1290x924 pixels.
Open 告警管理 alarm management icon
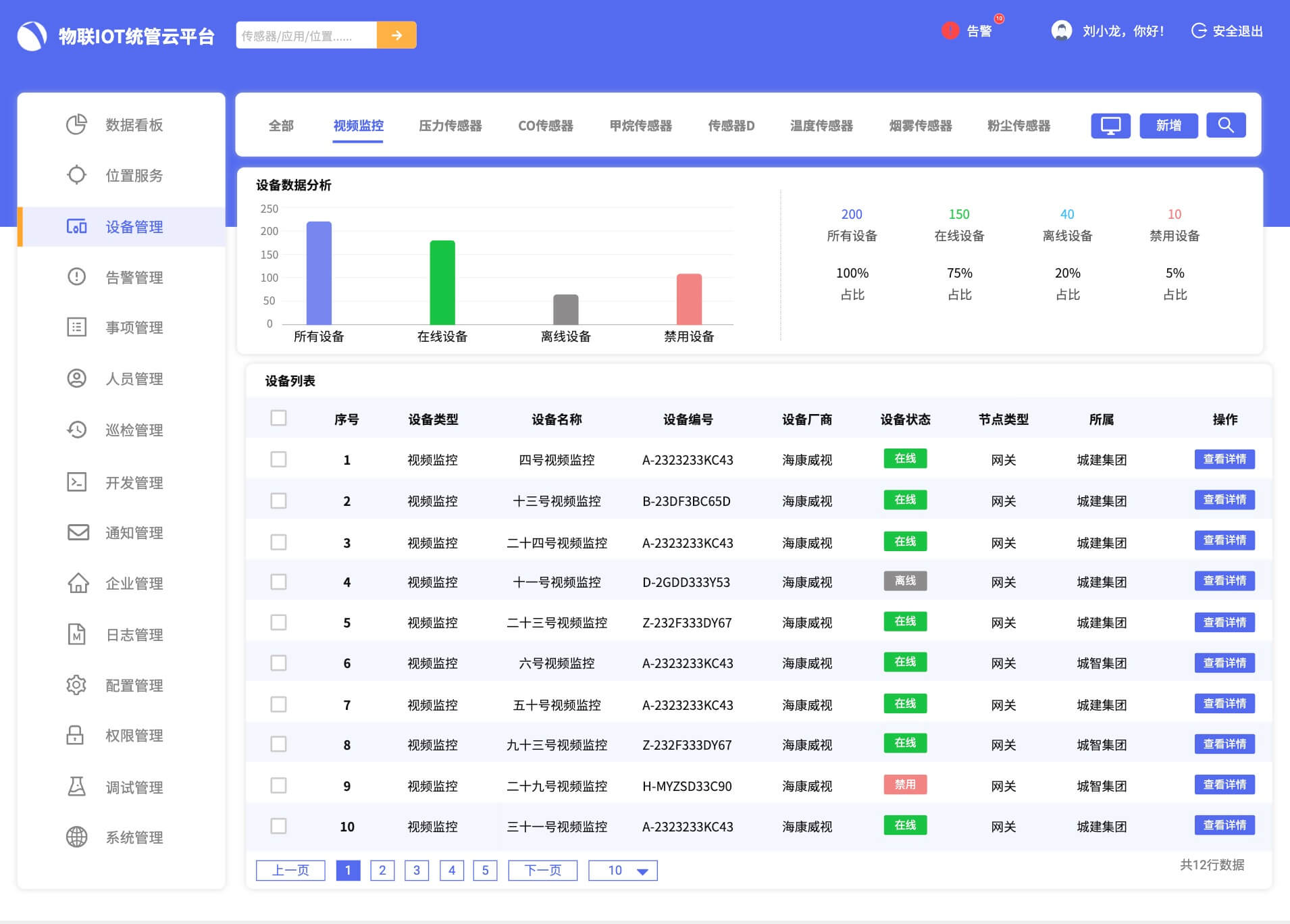click(76, 276)
